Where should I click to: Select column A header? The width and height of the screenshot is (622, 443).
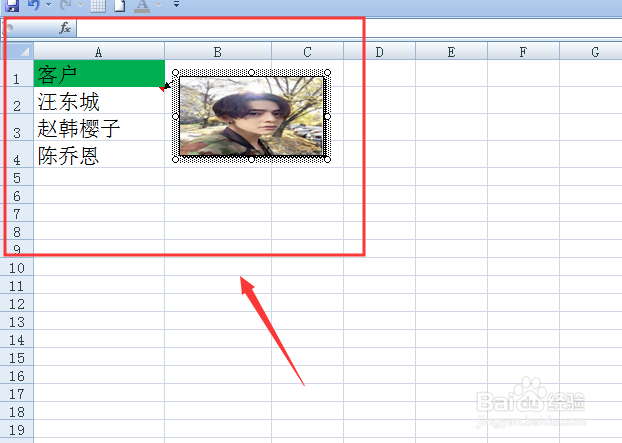coord(99,52)
